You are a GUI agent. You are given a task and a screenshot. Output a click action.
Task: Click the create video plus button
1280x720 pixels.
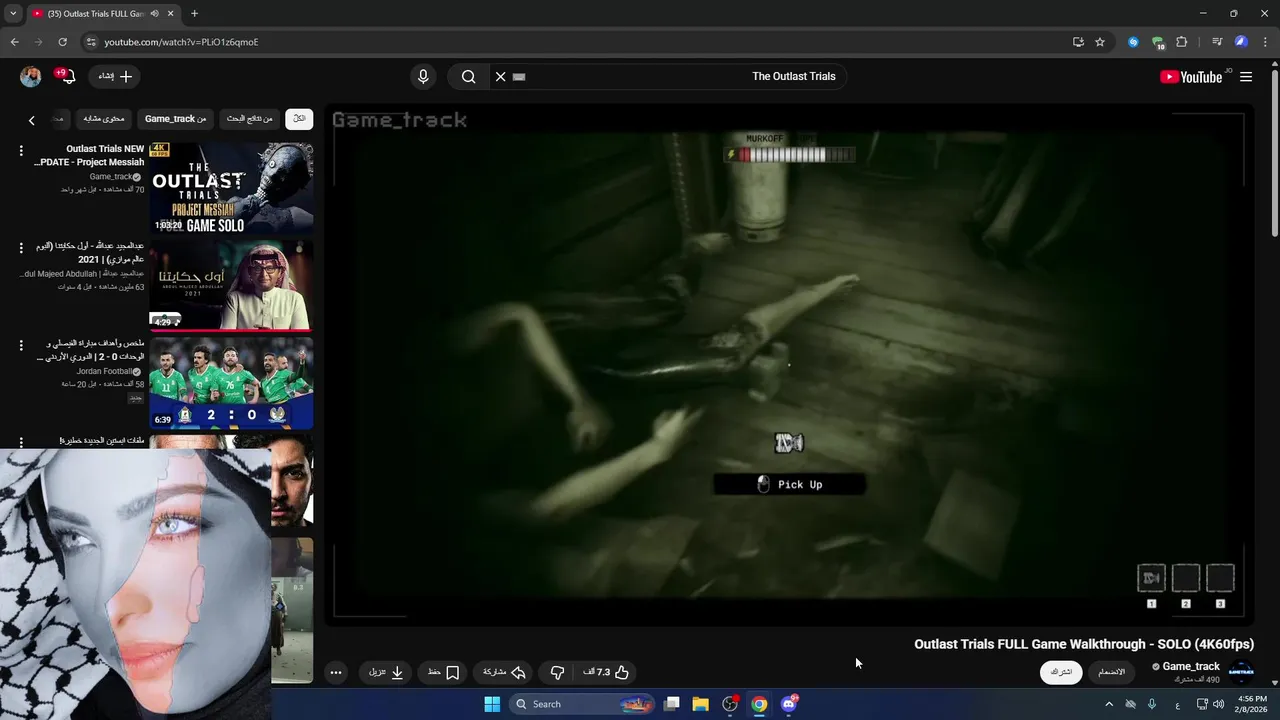tap(116, 76)
